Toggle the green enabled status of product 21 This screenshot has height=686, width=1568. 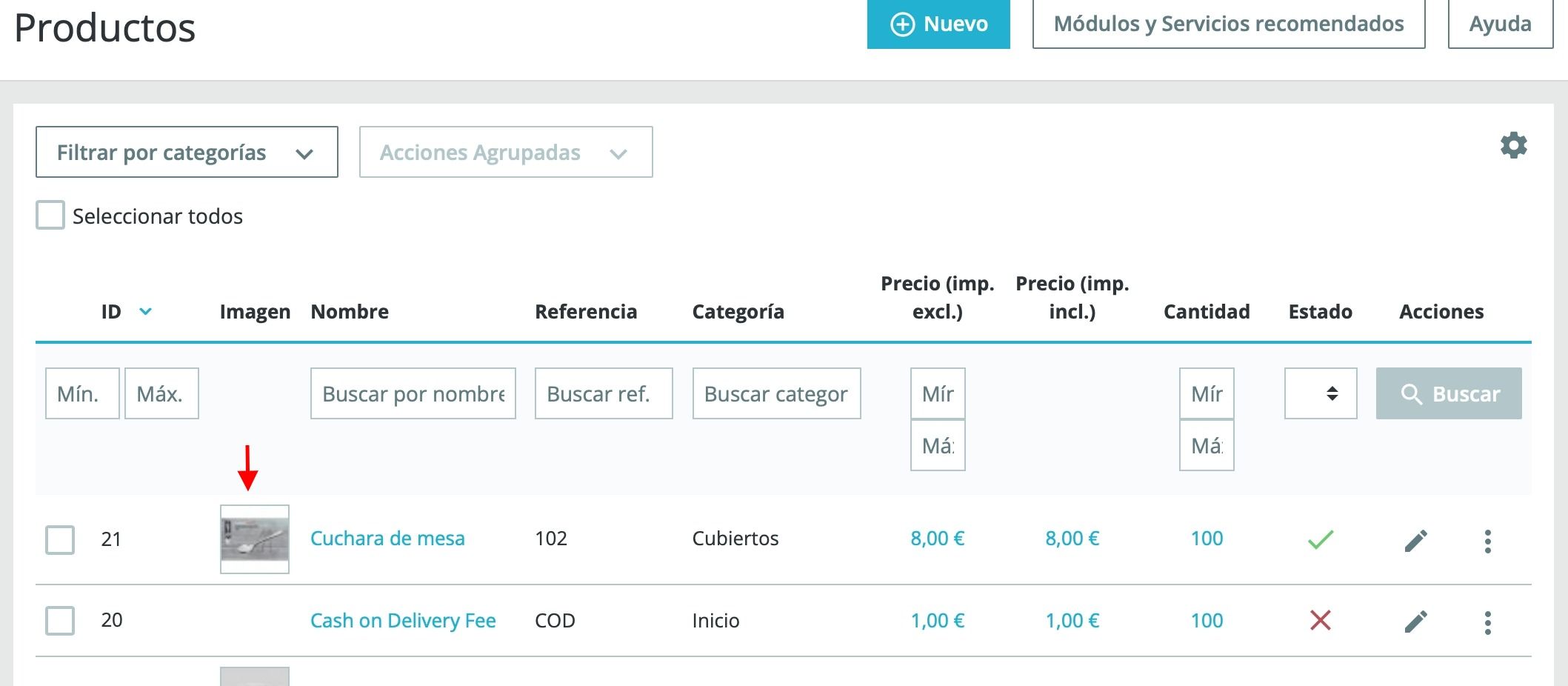pyautogui.click(x=1320, y=539)
